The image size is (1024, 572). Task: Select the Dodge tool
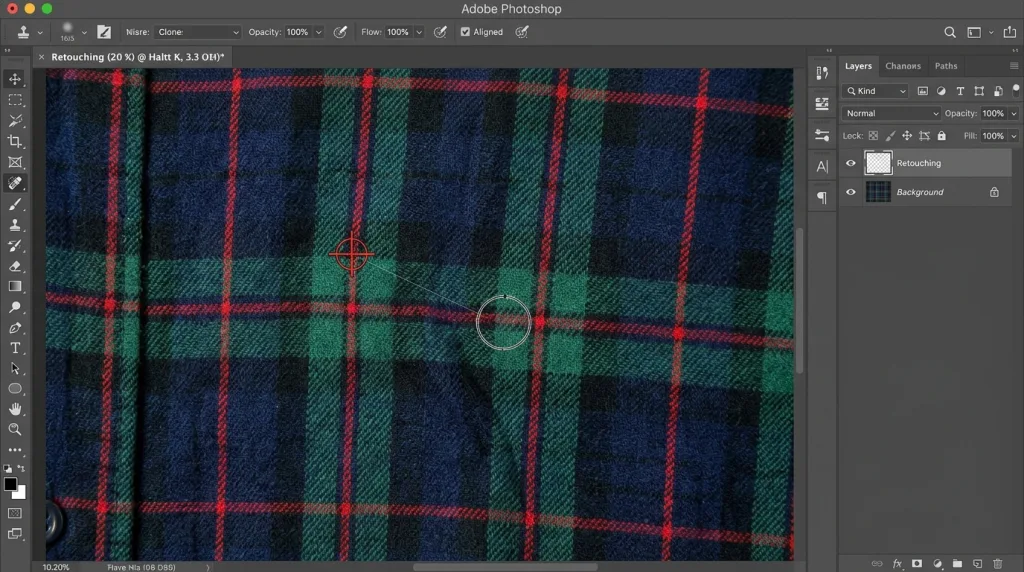(x=14, y=307)
